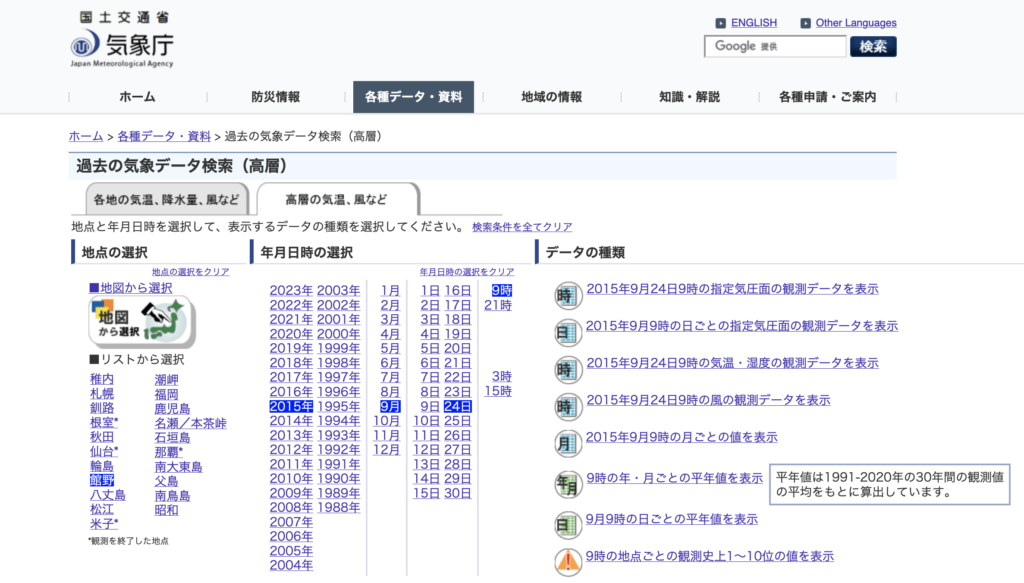1024x583 pixels.
Task: Choose observation time 15時
Action: pos(498,391)
